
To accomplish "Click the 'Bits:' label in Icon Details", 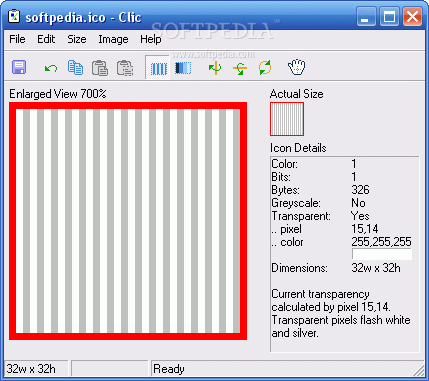I will [281, 177].
